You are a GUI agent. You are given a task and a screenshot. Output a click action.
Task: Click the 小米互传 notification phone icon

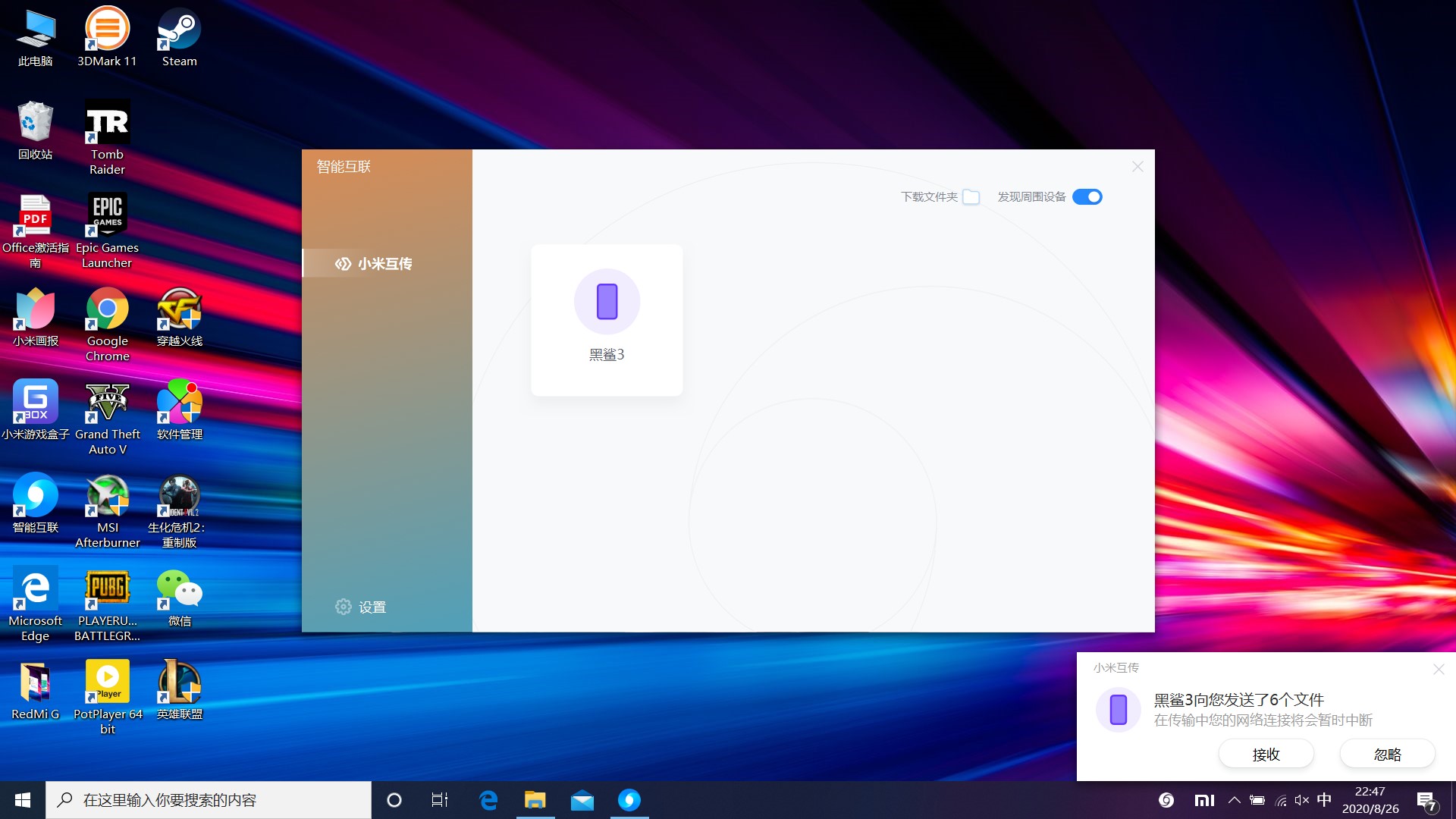click(x=1118, y=709)
